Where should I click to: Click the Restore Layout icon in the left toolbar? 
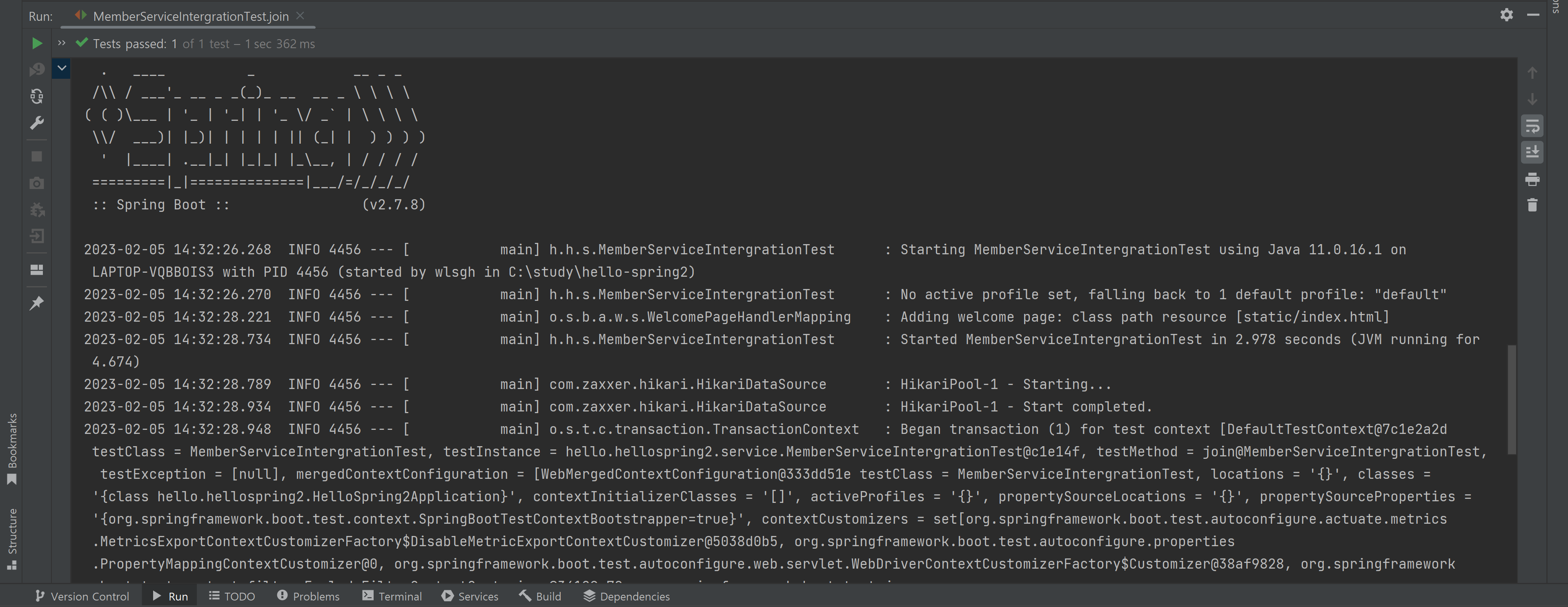click(x=36, y=269)
